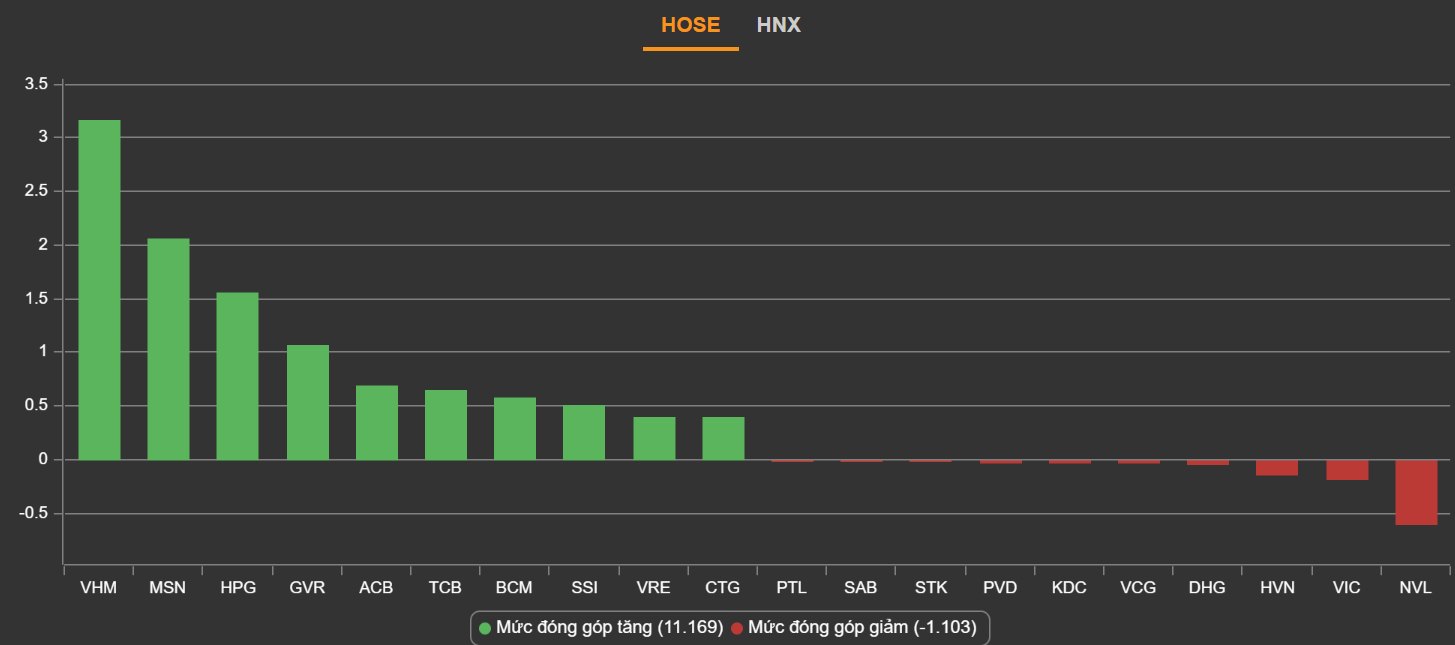Click the TCB green bar
Screen dimensions: 1455x645
pos(446,424)
